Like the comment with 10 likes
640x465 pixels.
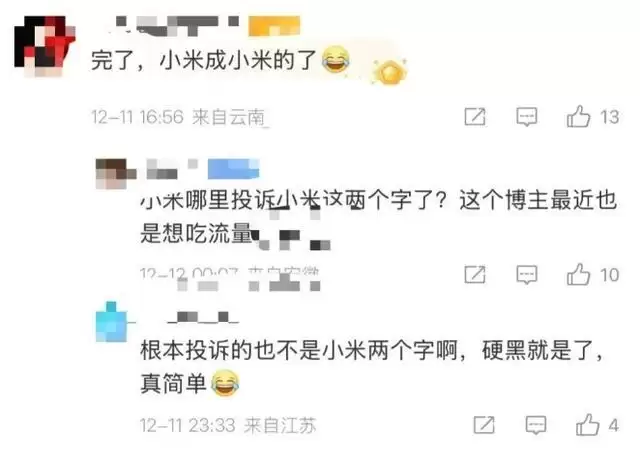[578, 274]
